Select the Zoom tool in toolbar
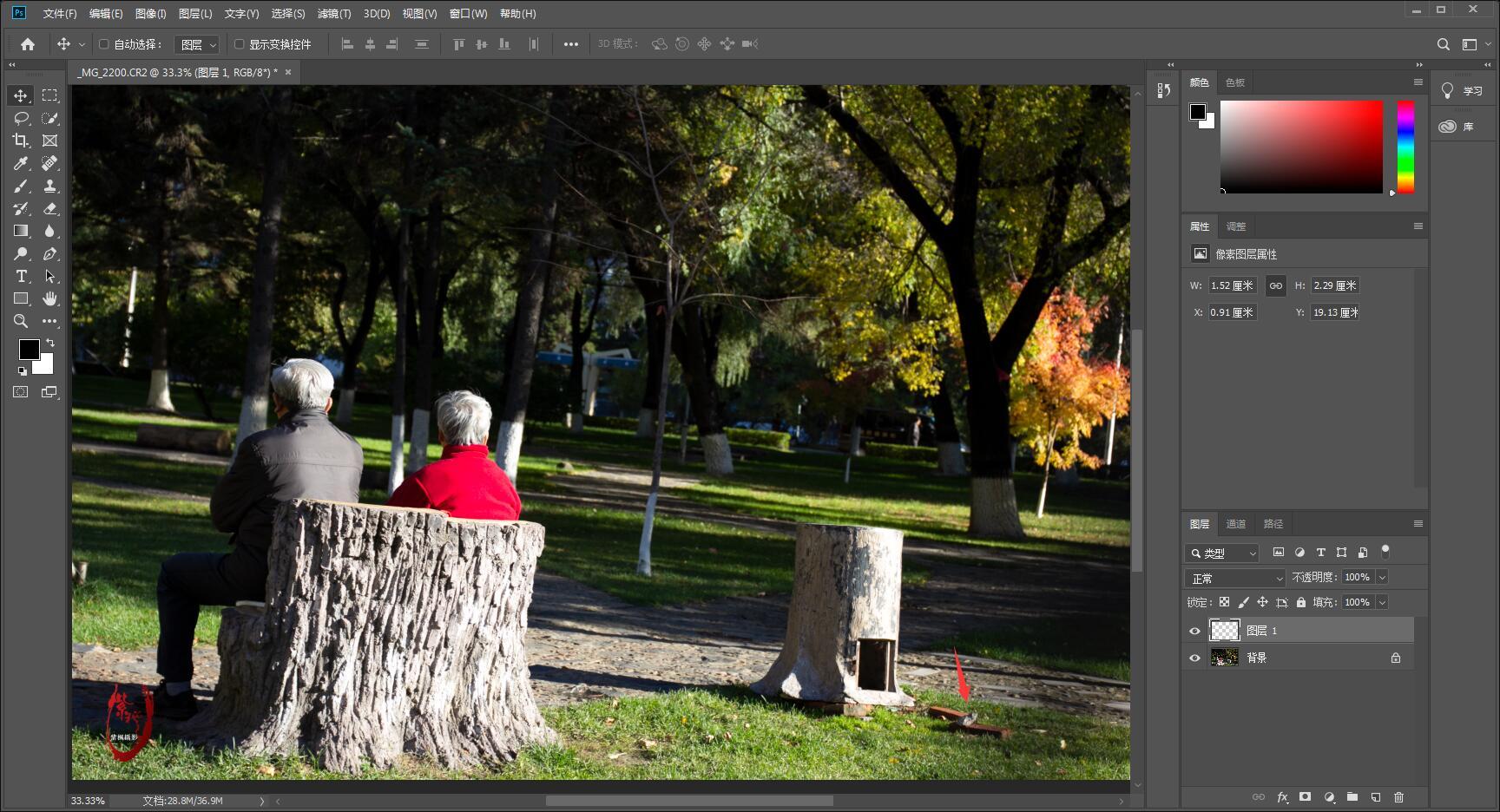This screenshot has height=812, width=1500. [21, 321]
